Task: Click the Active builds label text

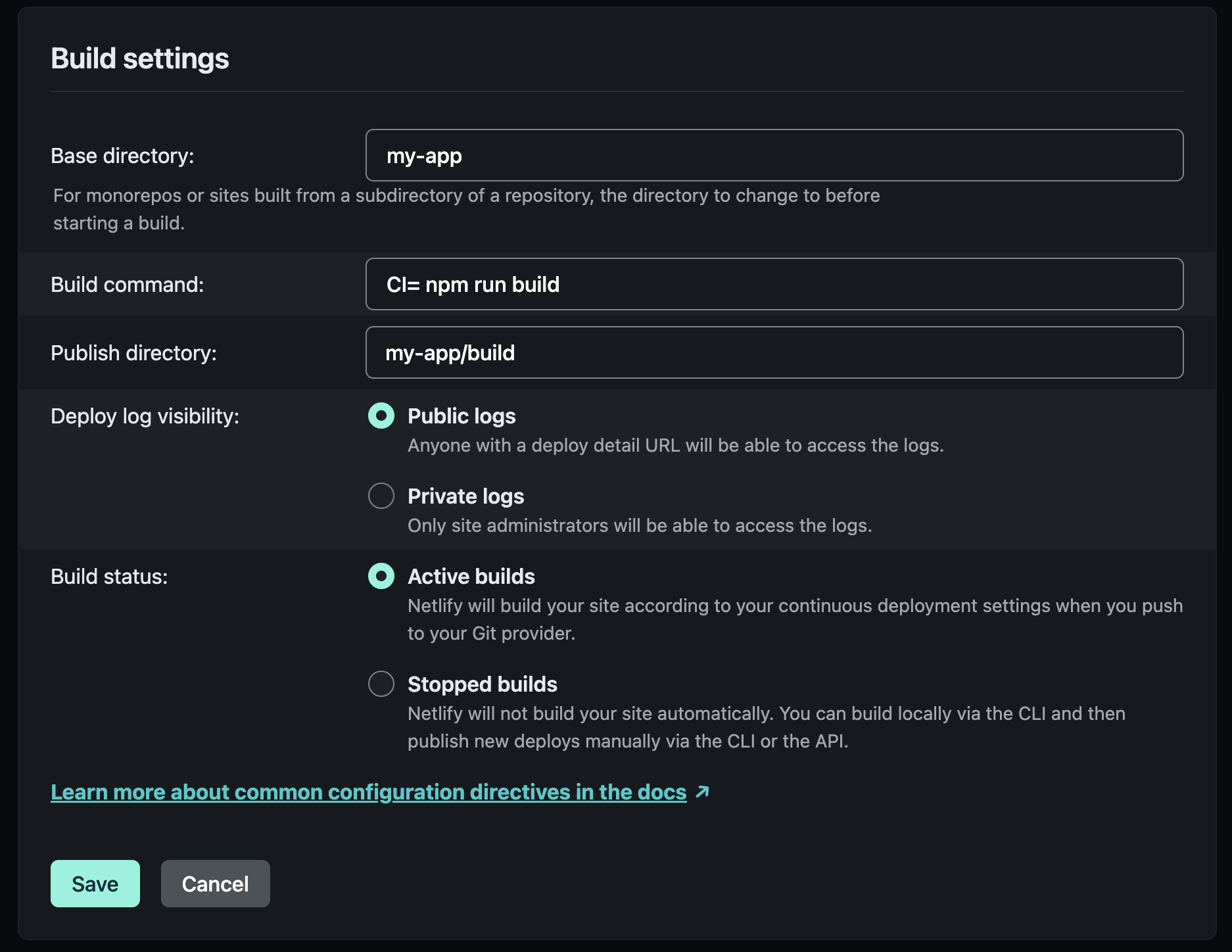Action: tap(471, 577)
